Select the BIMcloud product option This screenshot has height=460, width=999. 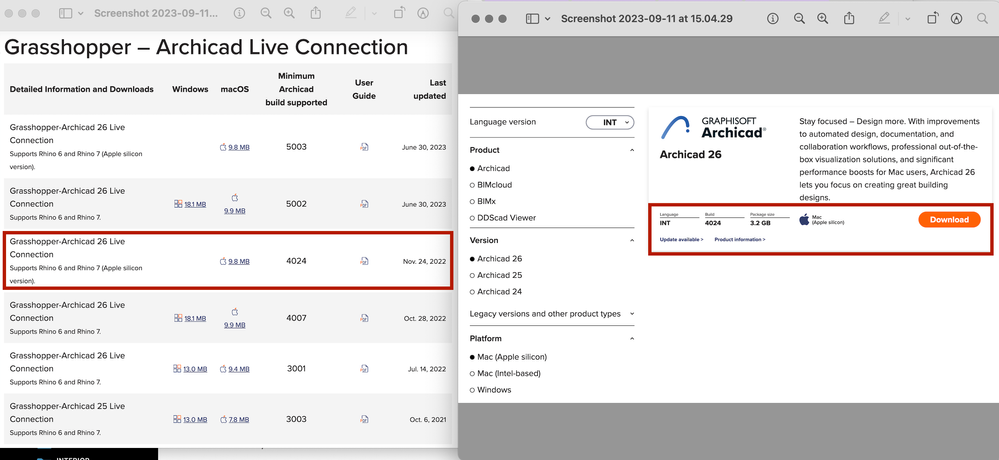pos(491,185)
